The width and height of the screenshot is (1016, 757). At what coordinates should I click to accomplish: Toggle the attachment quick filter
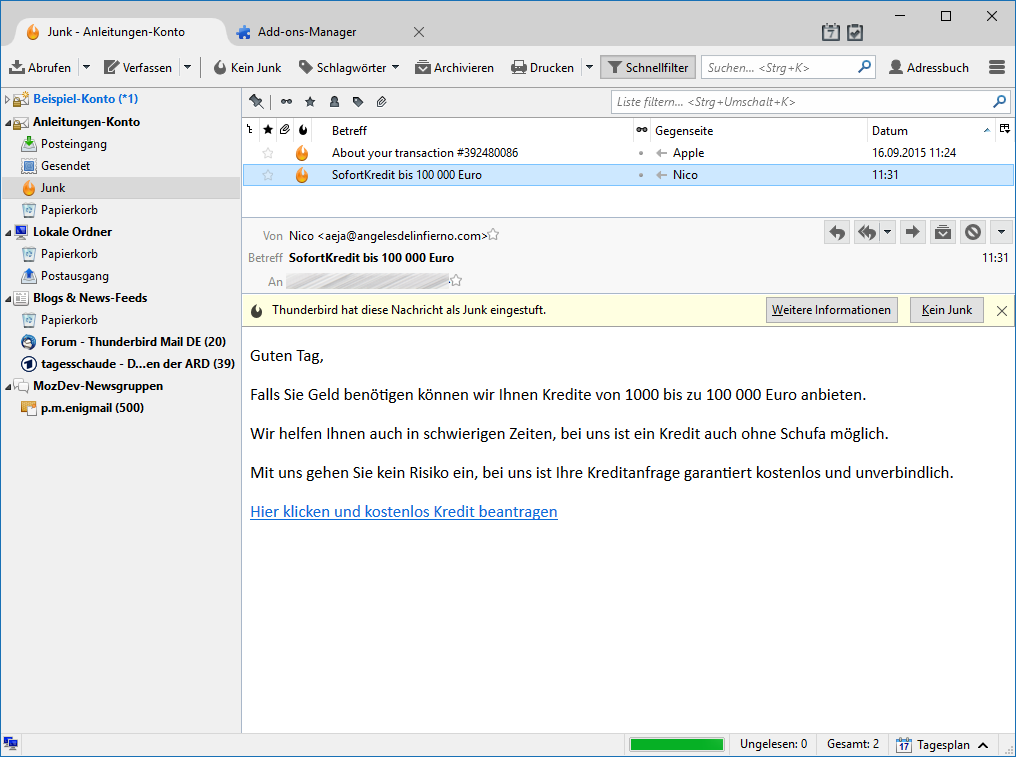coord(382,102)
